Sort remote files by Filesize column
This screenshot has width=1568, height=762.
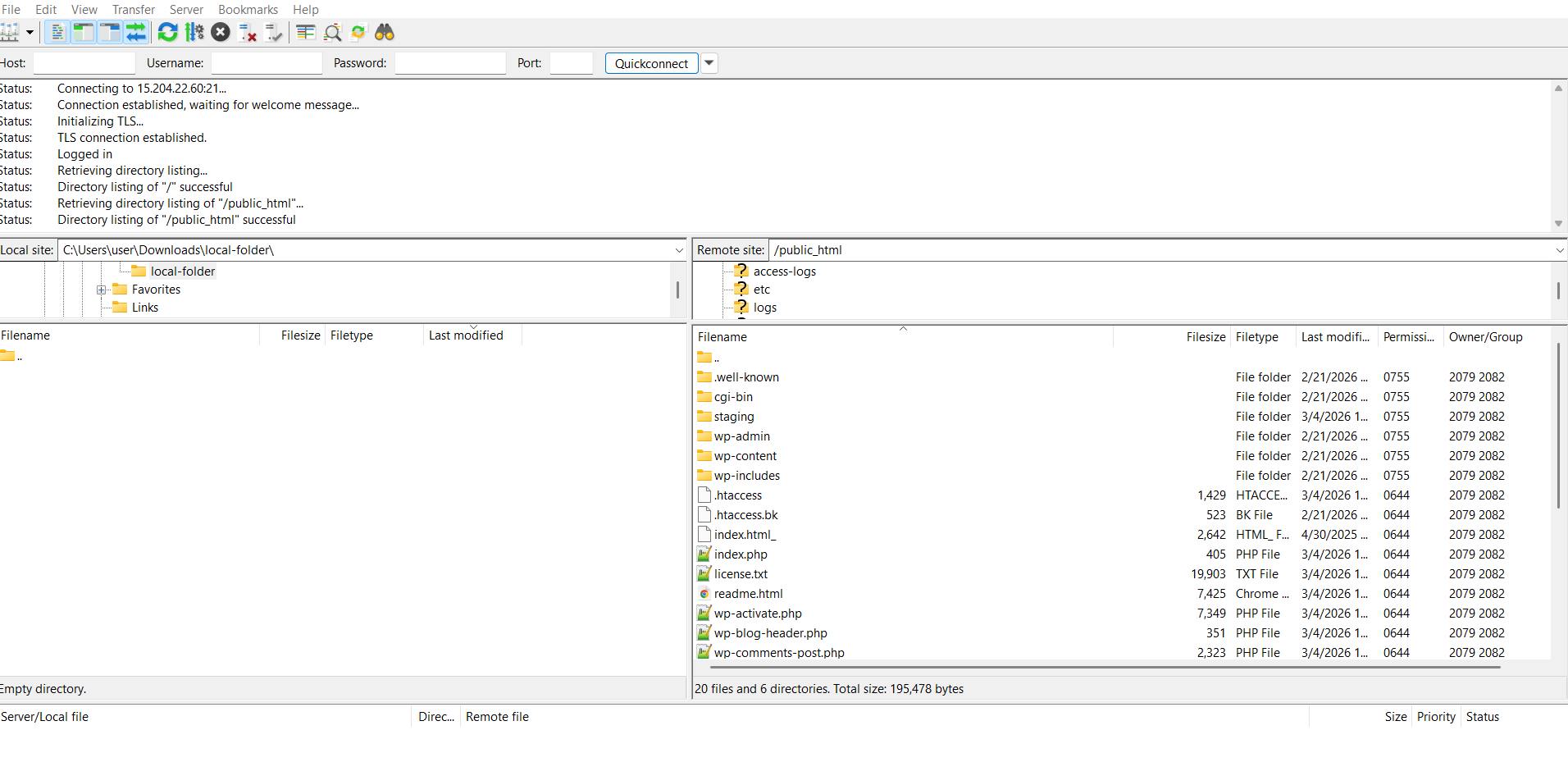click(x=1205, y=336)
